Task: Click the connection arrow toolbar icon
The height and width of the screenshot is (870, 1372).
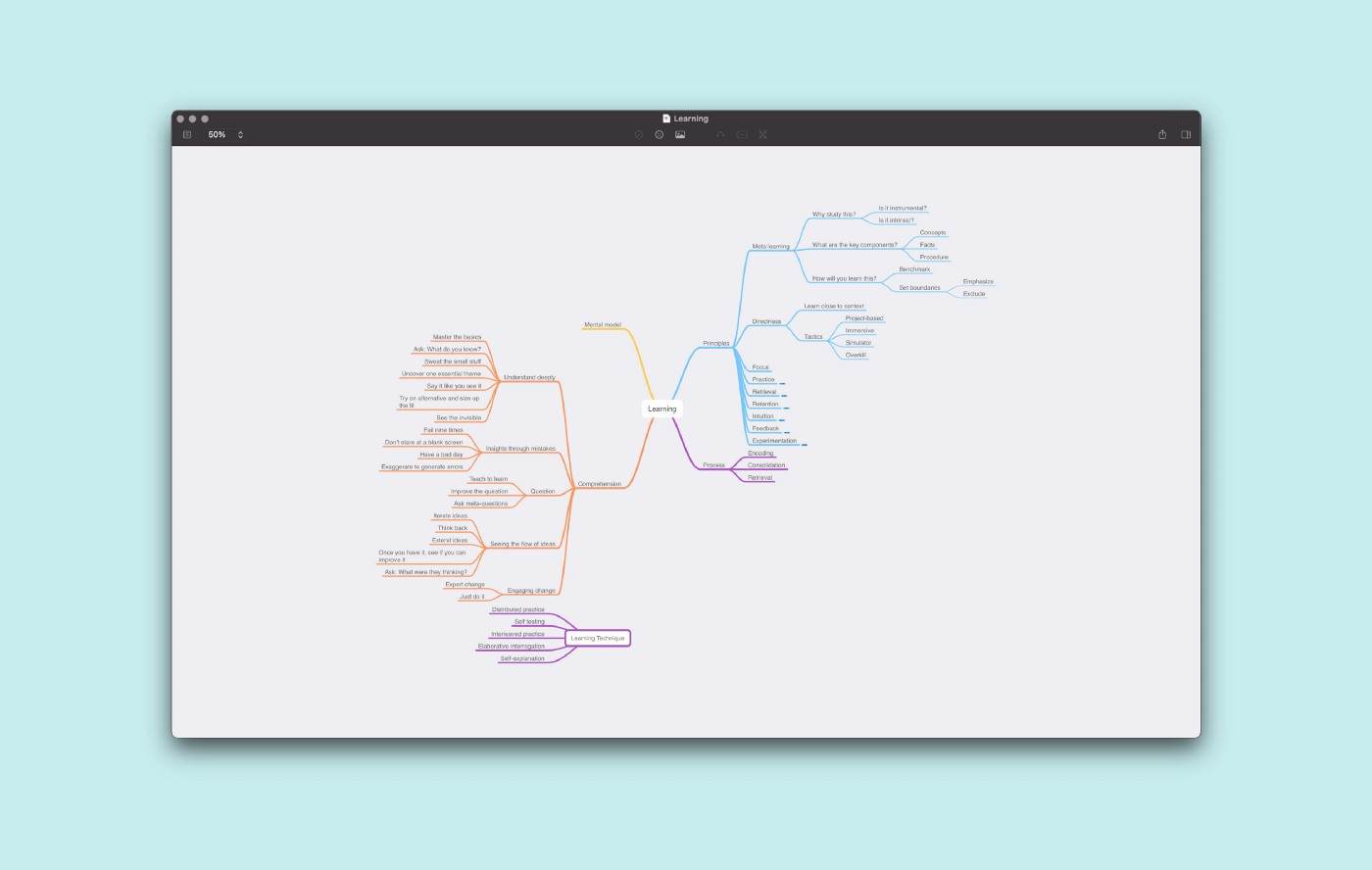Action: point(720,134)
